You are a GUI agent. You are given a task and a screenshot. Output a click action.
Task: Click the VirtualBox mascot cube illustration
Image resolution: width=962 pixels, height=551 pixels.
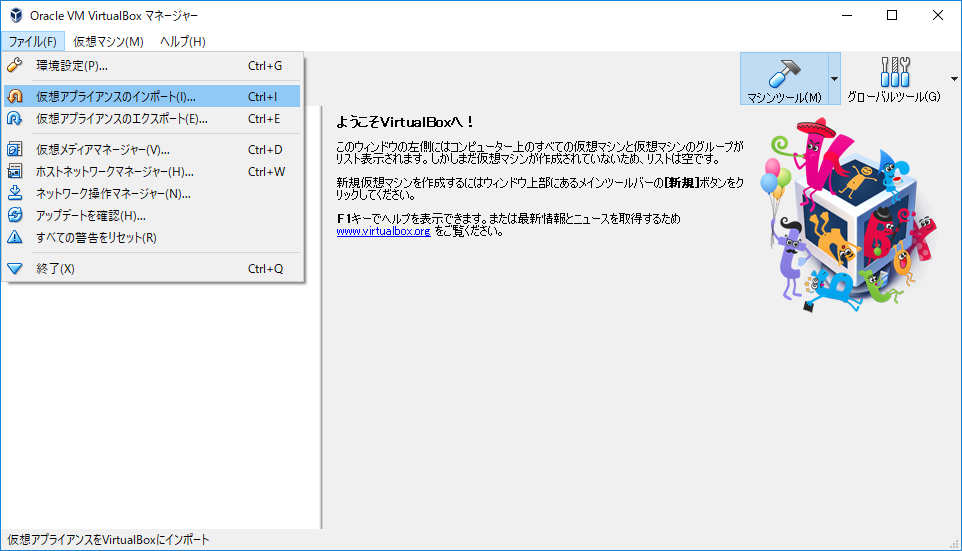coord(848,215)
